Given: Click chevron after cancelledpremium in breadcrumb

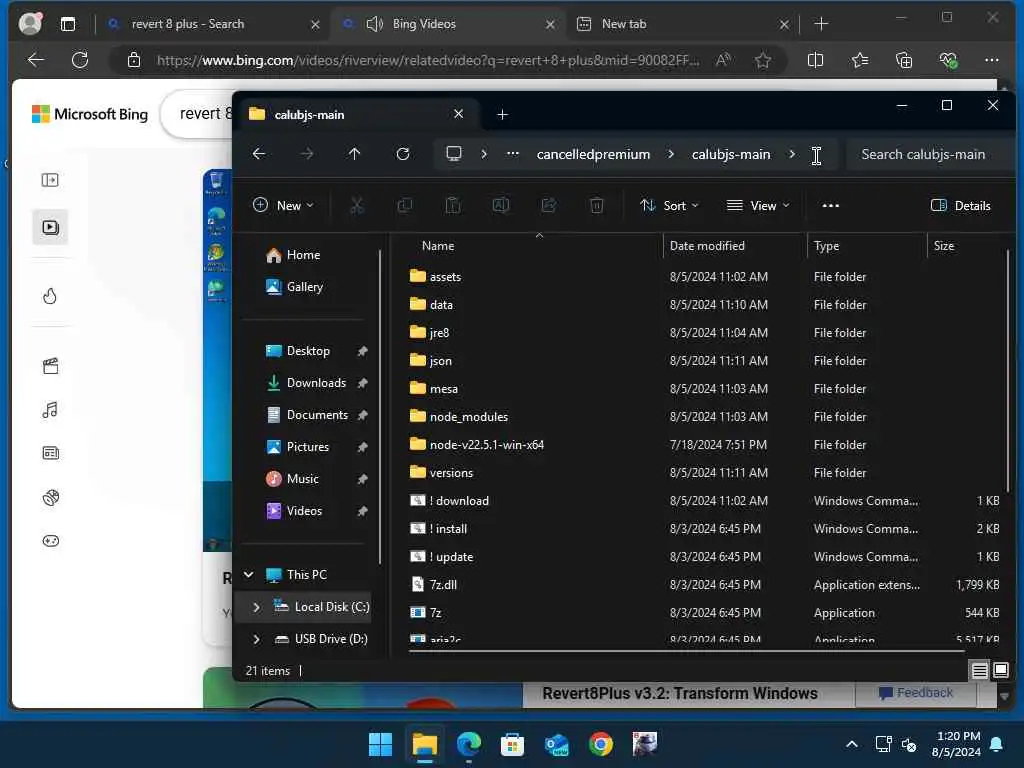Looking at the screenshot, I should 671,154.
